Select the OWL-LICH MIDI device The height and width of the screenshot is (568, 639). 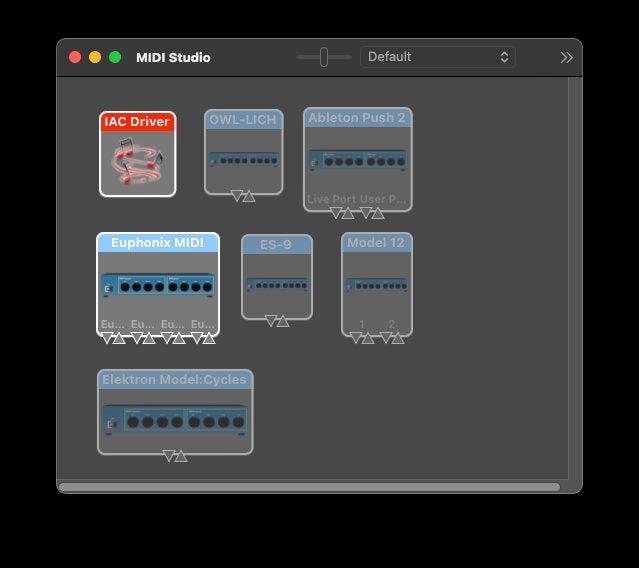point(243,152)
